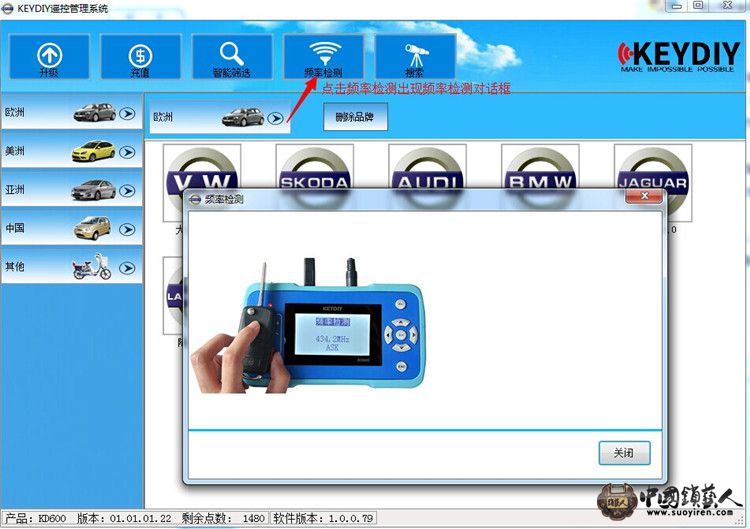Click the gray car image in 亚洲 row

94,190
